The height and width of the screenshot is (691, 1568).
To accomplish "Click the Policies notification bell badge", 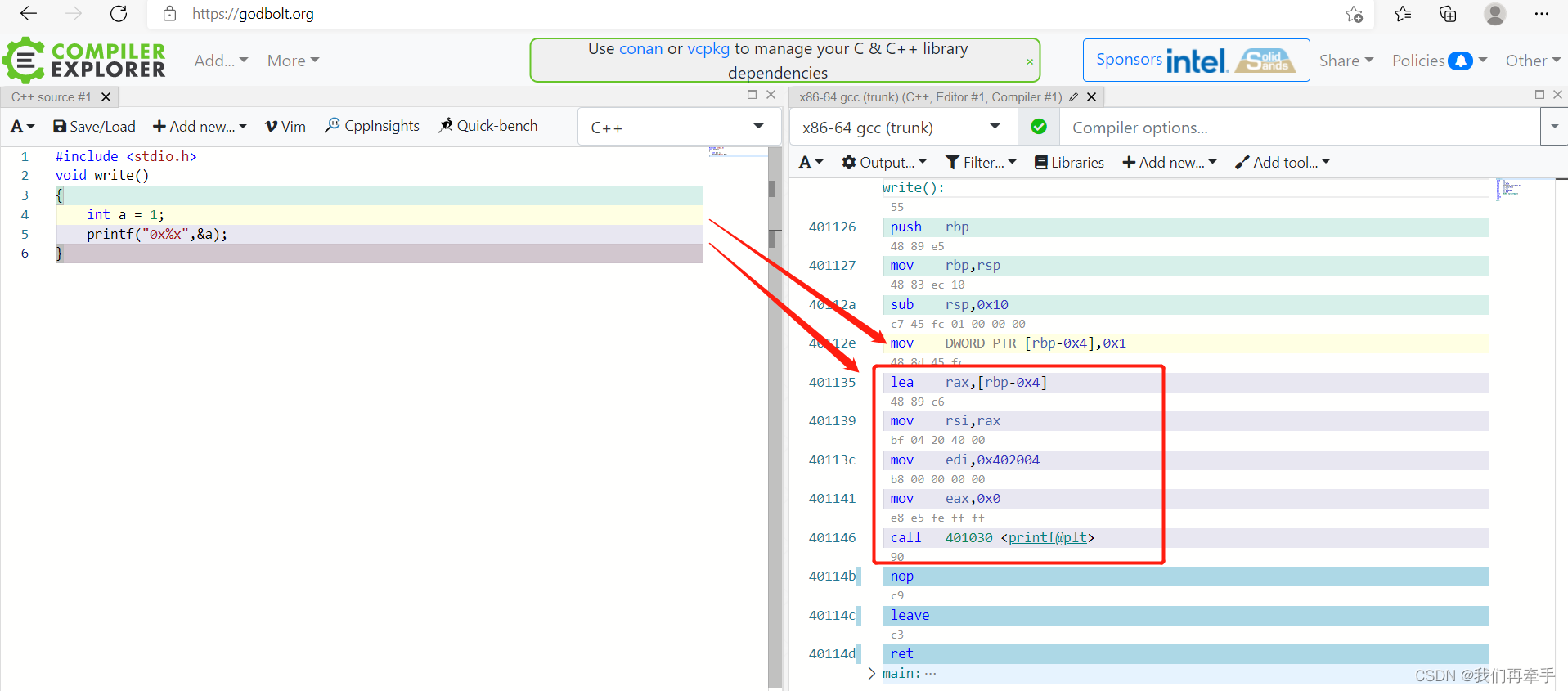I will [1460, 61].
